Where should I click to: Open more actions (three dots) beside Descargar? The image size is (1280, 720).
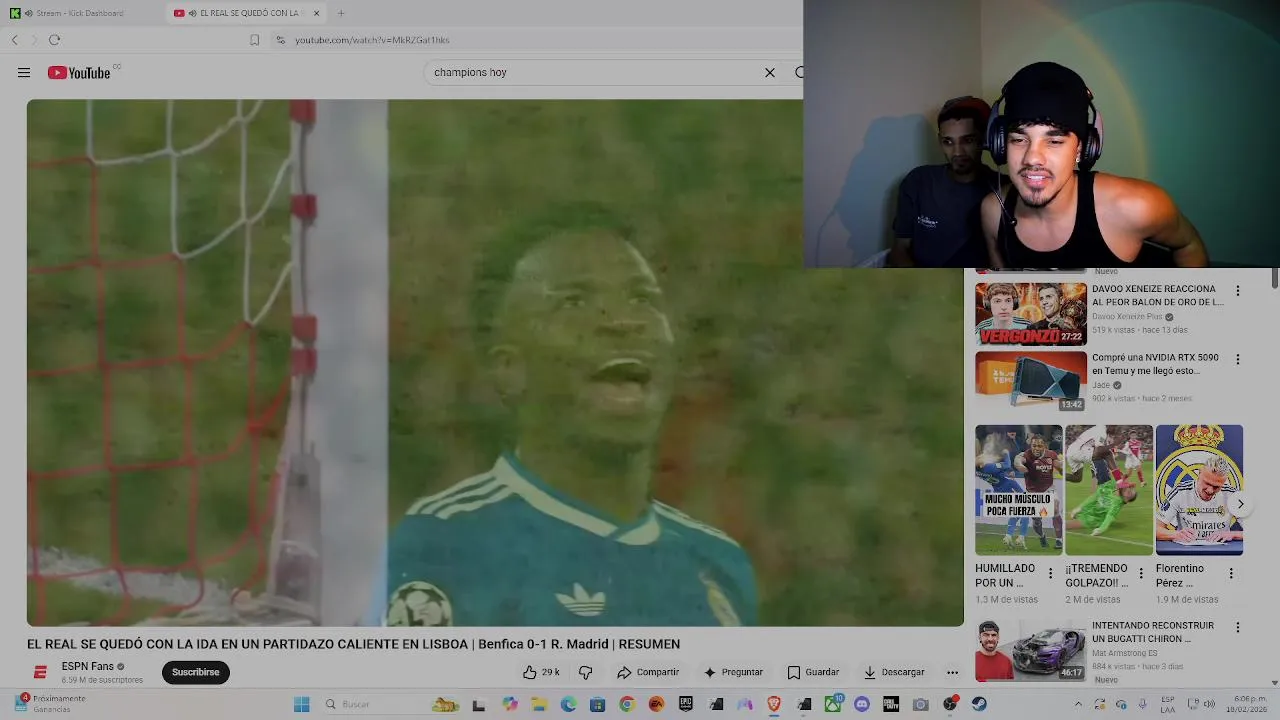click(952, 672)
